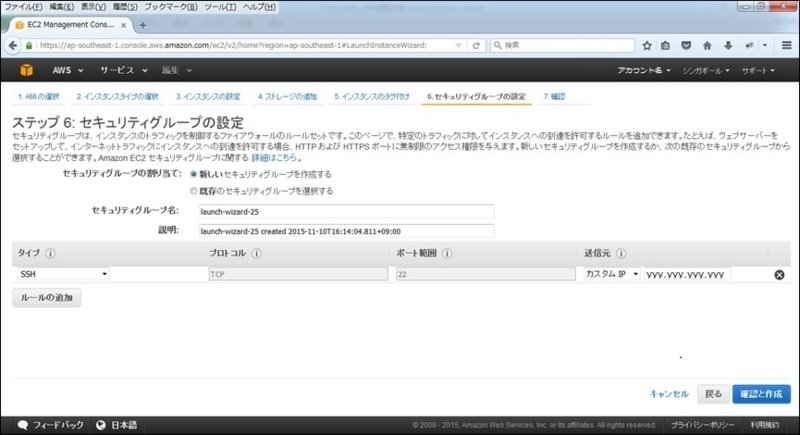
Task: Click the セキュリティグループ名 text field
Action: coord(346,211)
